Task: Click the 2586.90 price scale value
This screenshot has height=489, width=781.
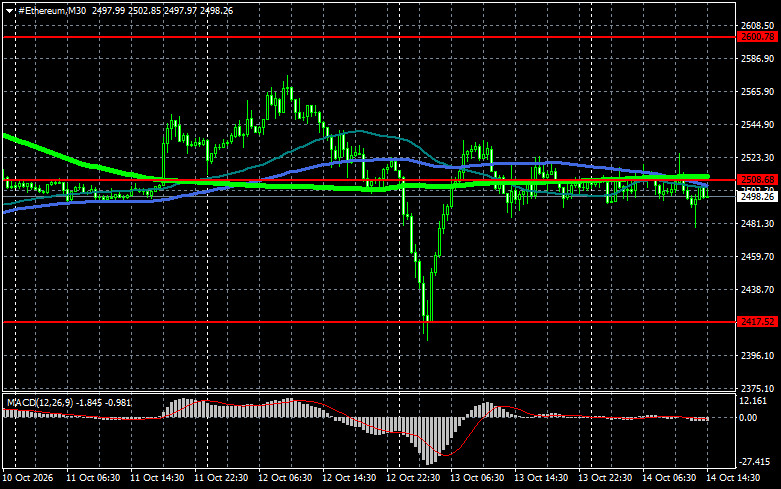Action: (757, 59)
